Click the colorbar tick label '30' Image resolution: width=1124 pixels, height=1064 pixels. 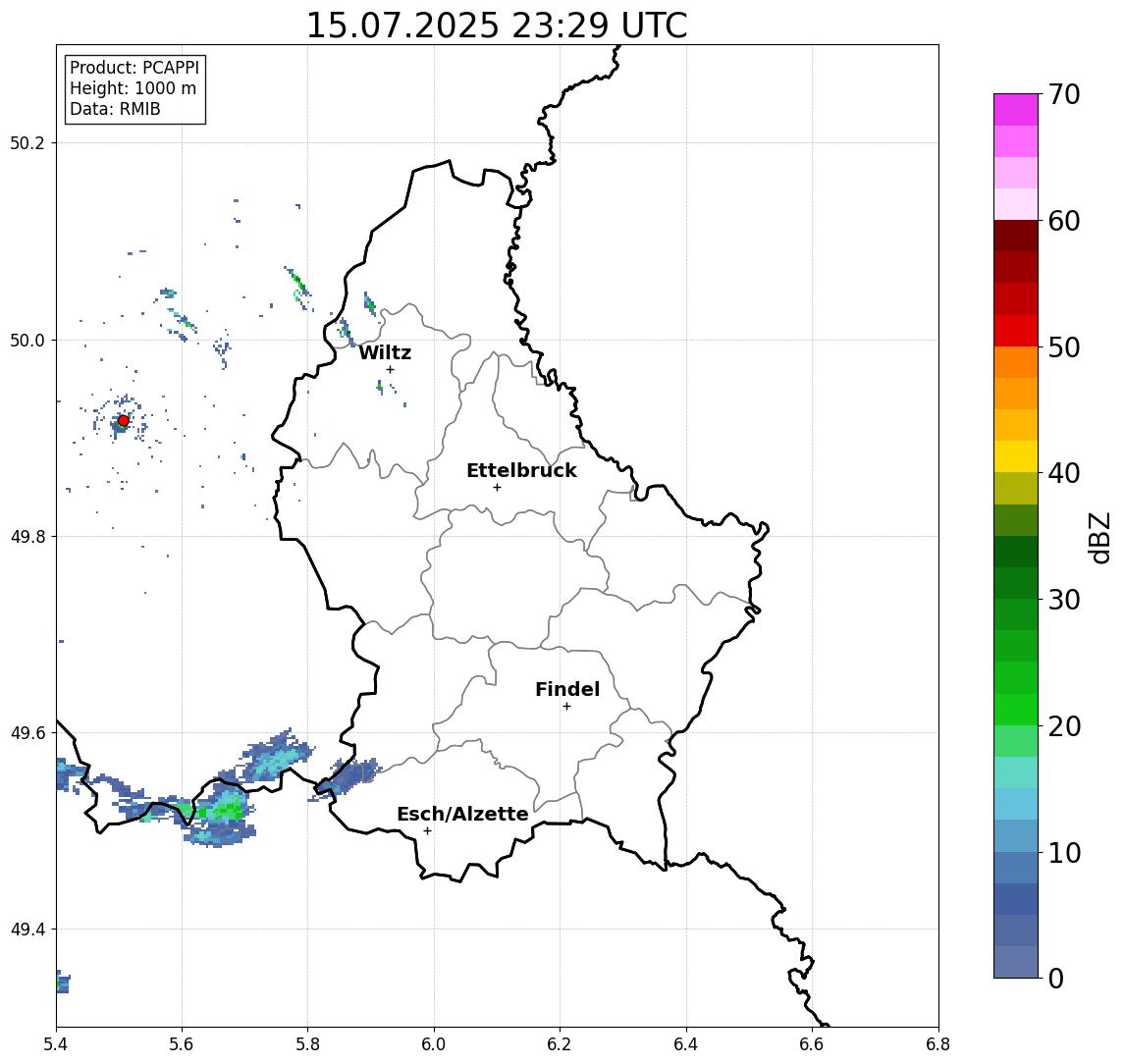point(1064,600)
